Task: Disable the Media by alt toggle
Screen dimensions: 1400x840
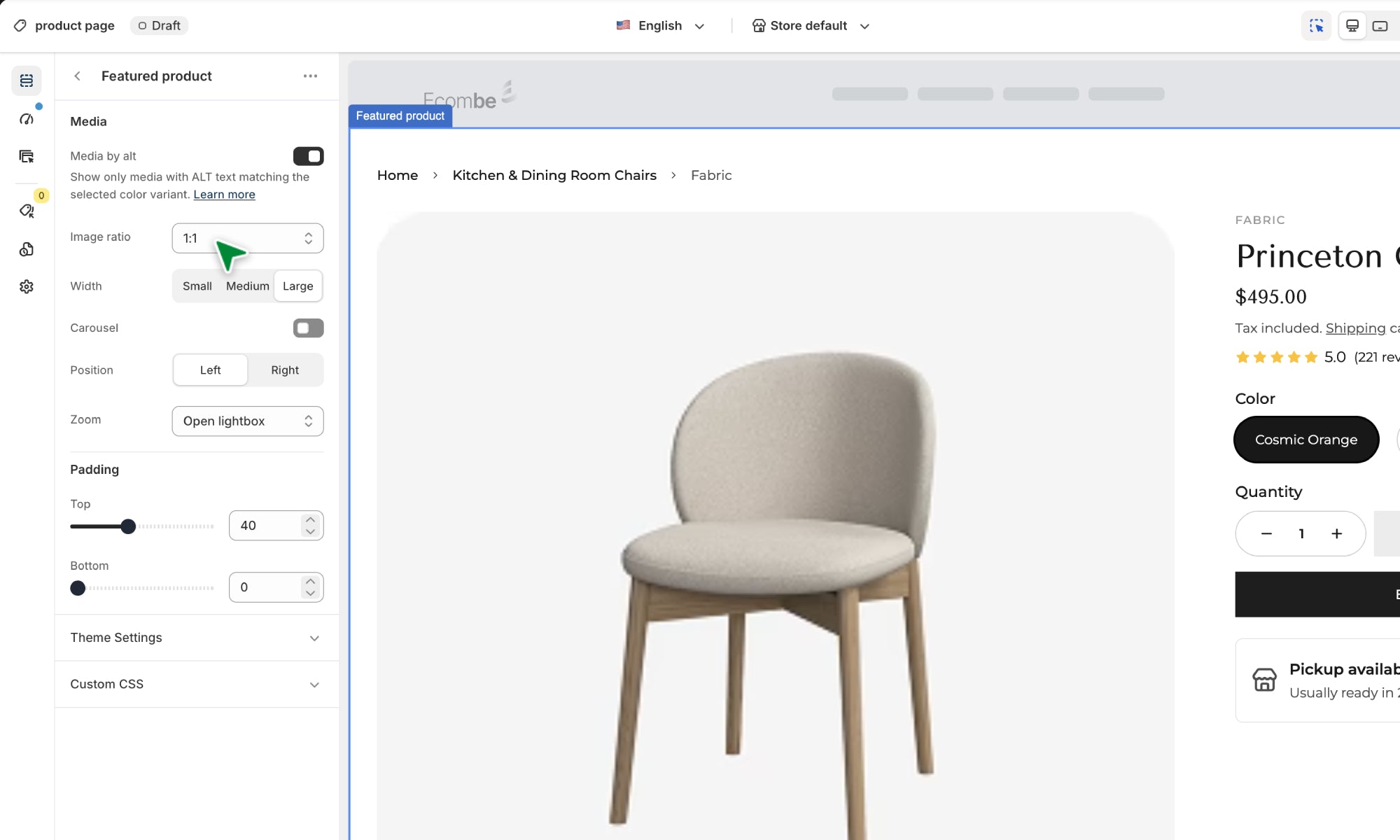Action: (308, 156)
